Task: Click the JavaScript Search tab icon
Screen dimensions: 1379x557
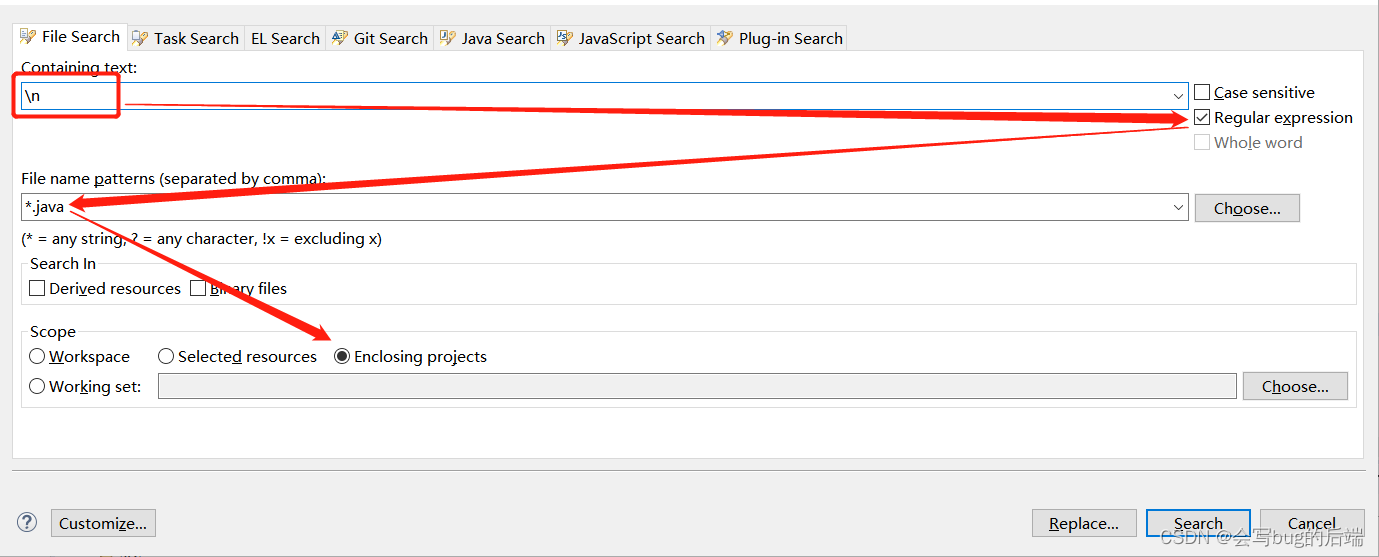Action: [565, 38]
